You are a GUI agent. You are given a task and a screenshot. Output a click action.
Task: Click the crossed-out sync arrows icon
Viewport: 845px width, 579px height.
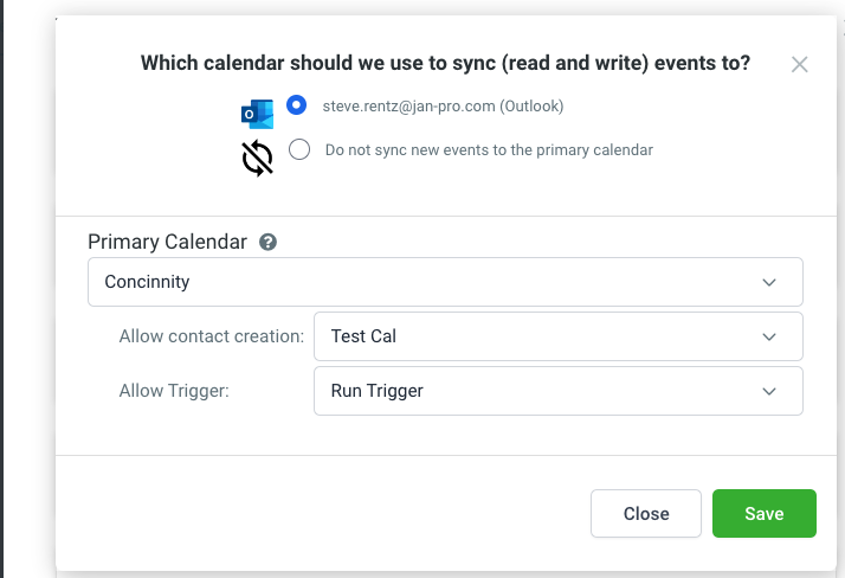pyautogui.click(x=257, y=158)
